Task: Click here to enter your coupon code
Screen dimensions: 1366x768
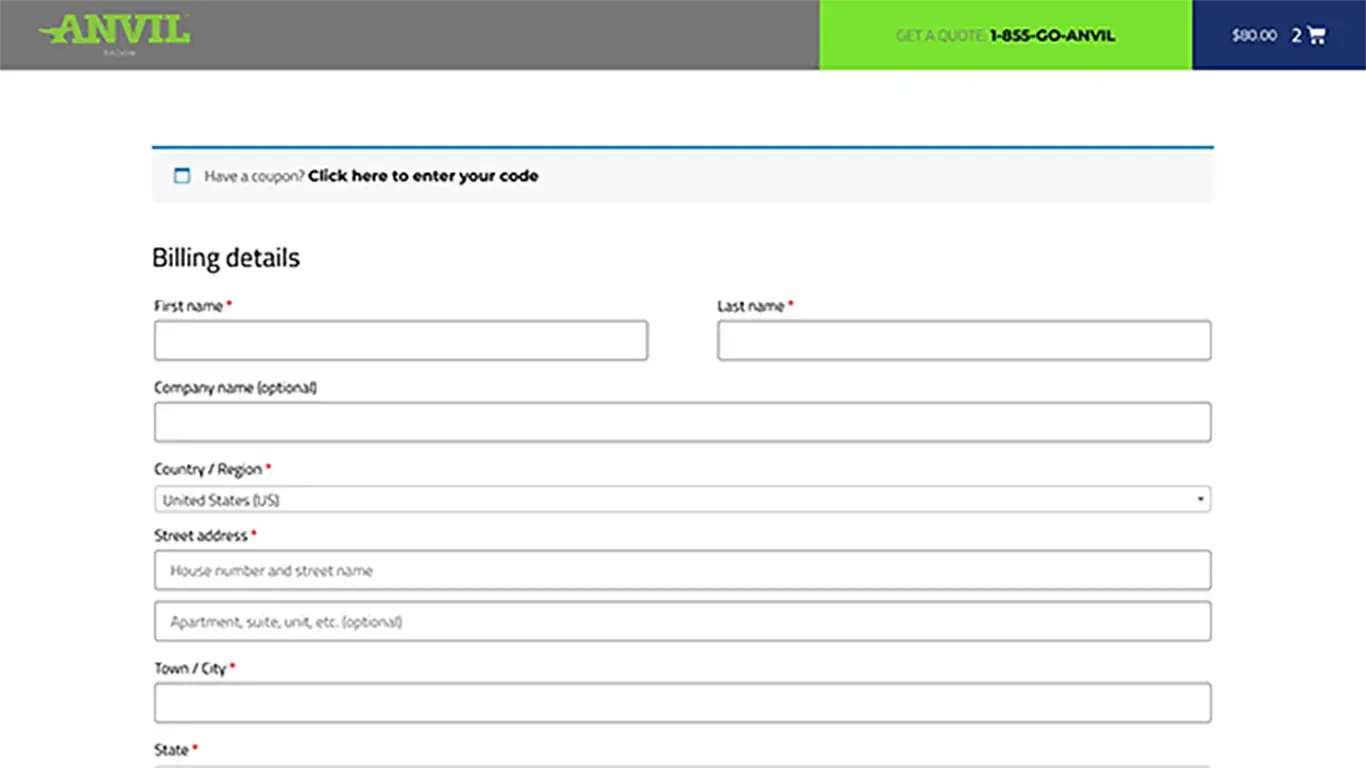Action: pyautogui.click(x=423, y=176)
